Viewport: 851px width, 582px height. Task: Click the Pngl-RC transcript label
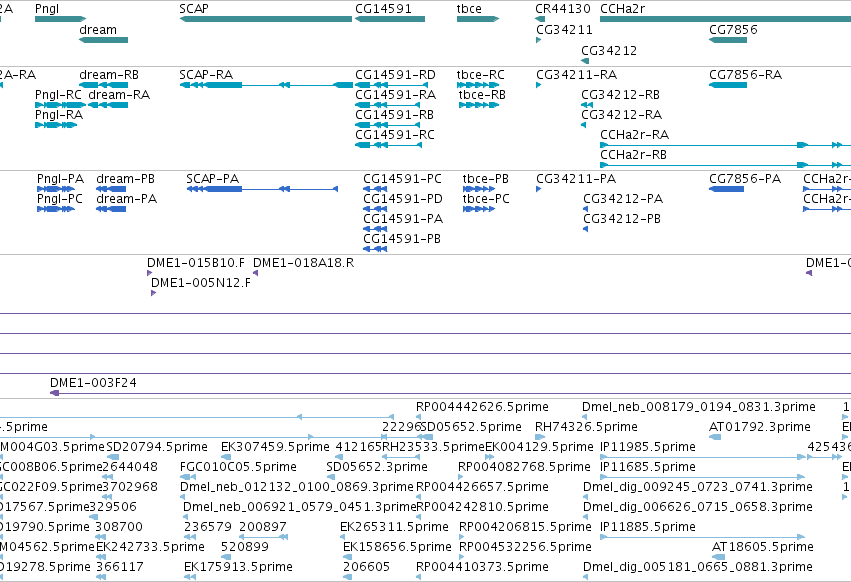(x=58, y=95)
